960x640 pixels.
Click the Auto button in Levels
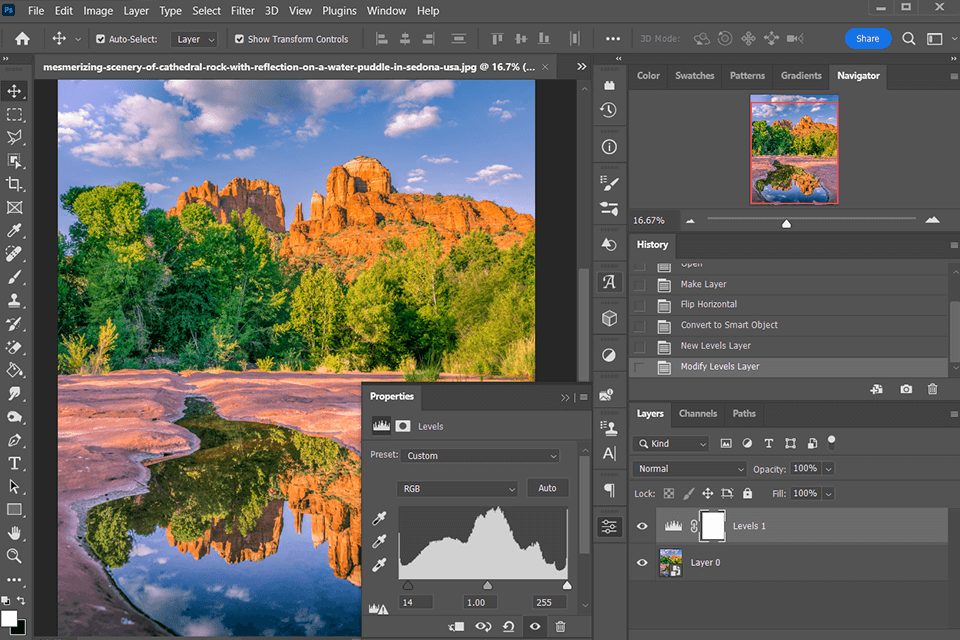pyautogui.click(x=547, y=489)
